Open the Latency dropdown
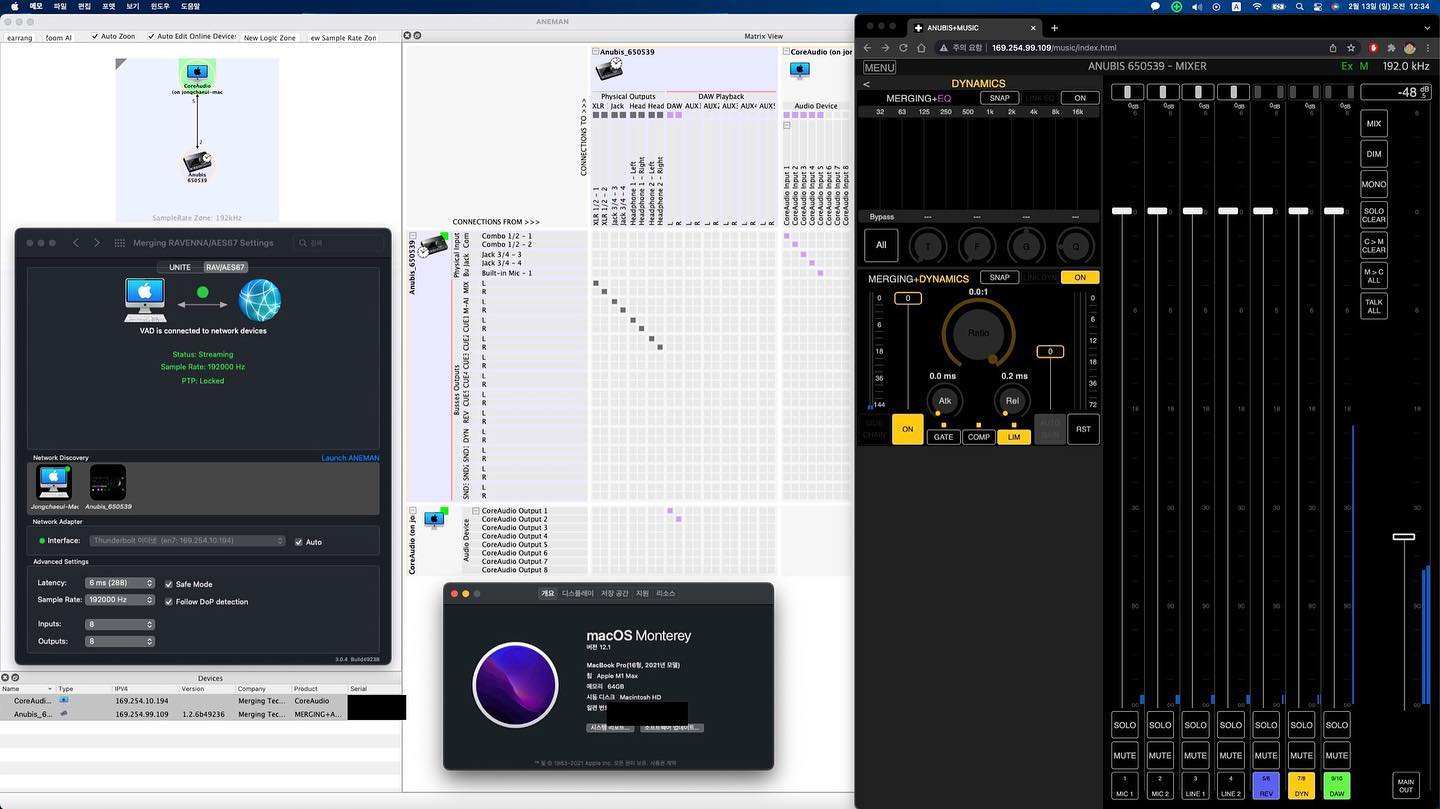The image size is (1440, 809). point(120,583)
